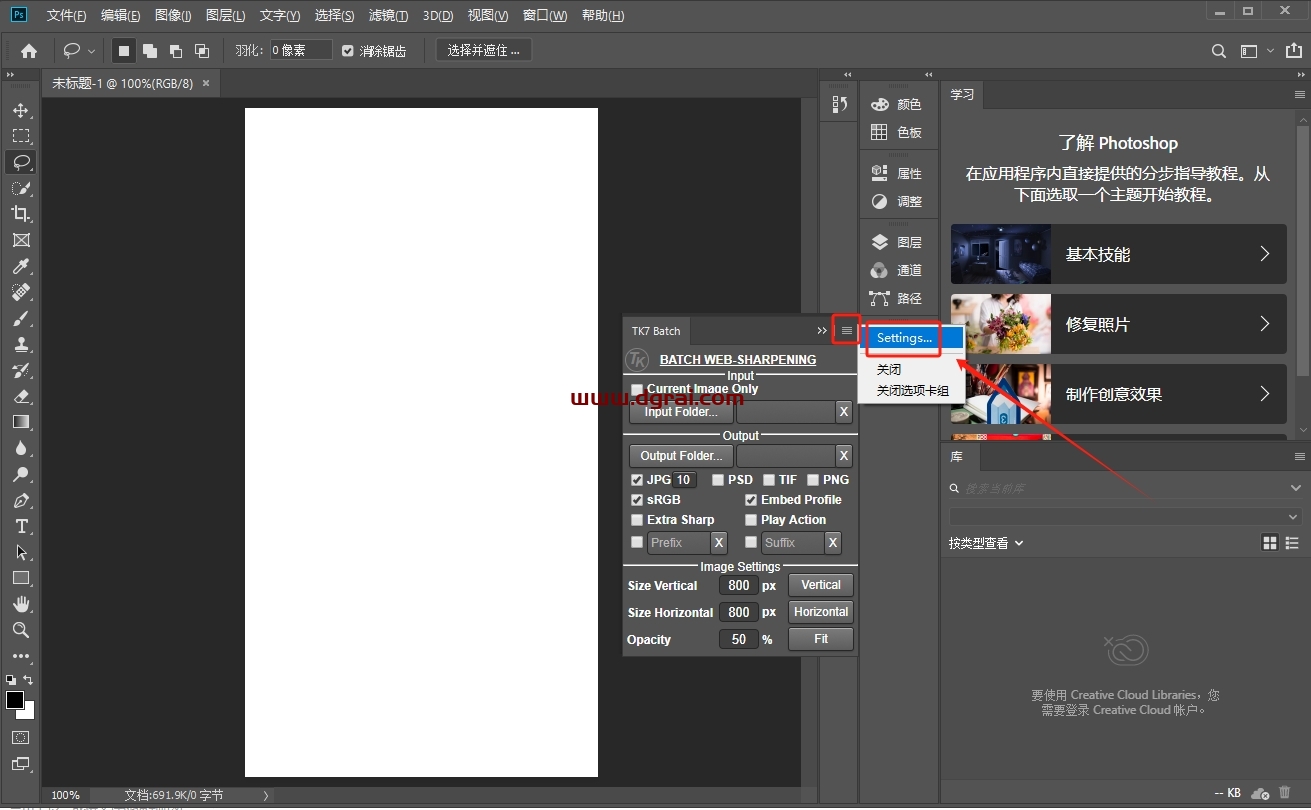Select the Blur tool
This screenshot has height=810, width=1311.
(x=21, y=448)
